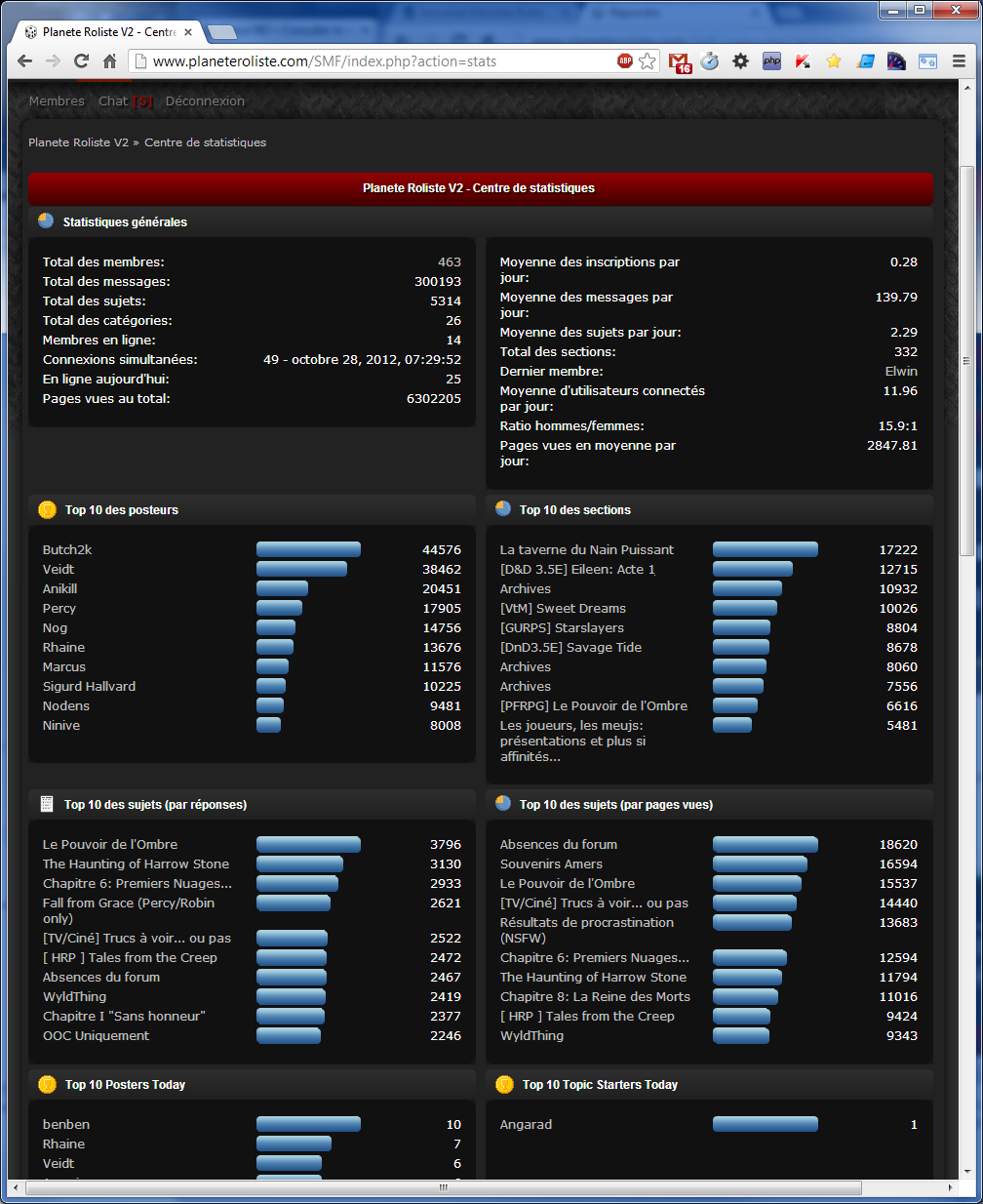Click the gear extension icon
The image size is (983, 1204).
point(740,61)
